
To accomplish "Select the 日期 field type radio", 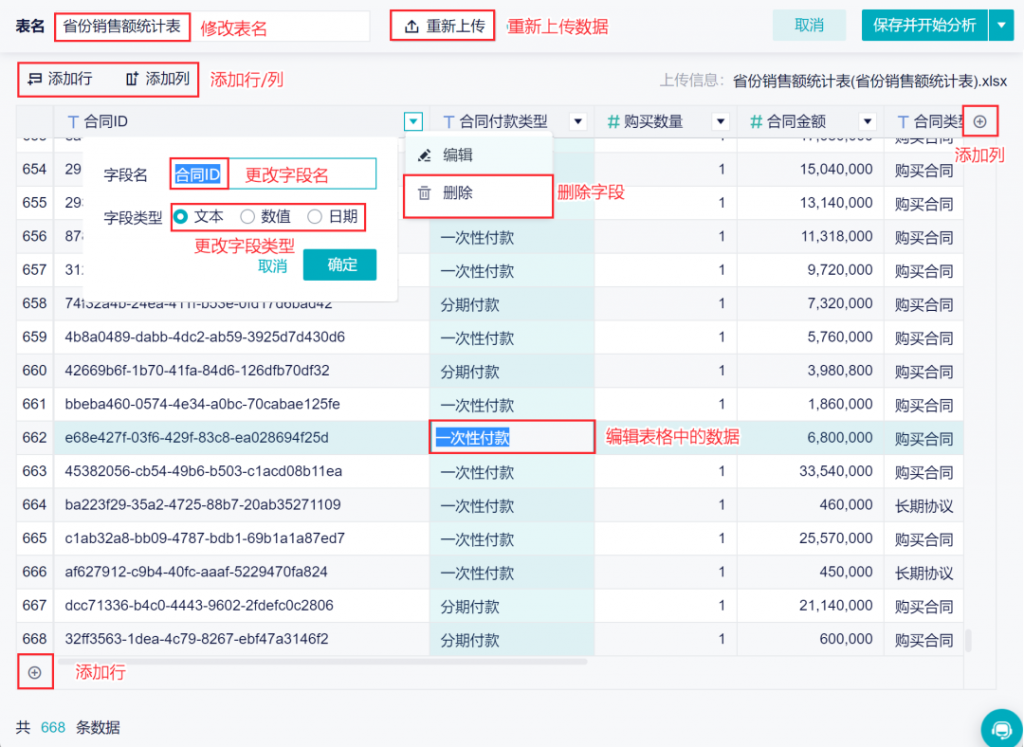I will (x=315, y=217).
